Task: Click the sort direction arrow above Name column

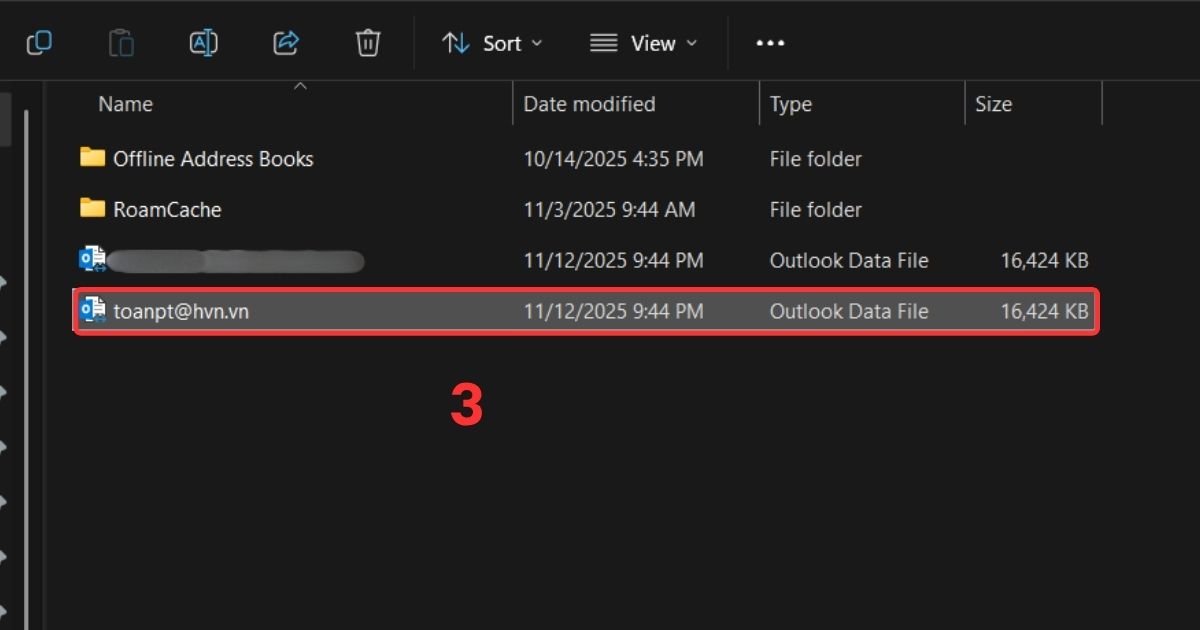Action: [x=299, y=88]
